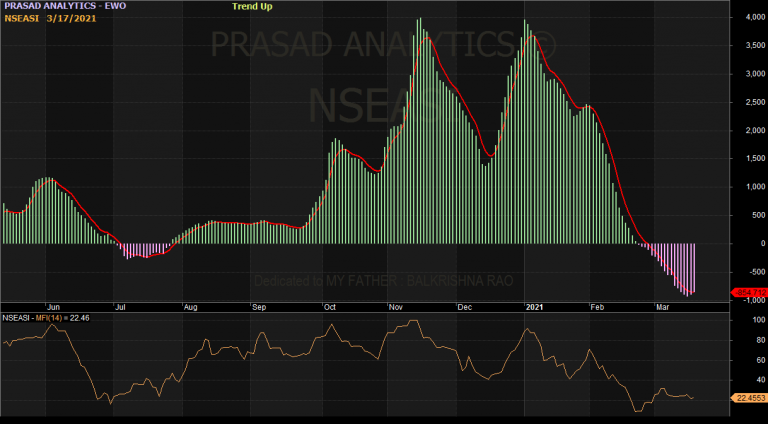This screenshot has width=768, height=424.
Task: Click the Trend Up status label
Action: coord(252,6)
